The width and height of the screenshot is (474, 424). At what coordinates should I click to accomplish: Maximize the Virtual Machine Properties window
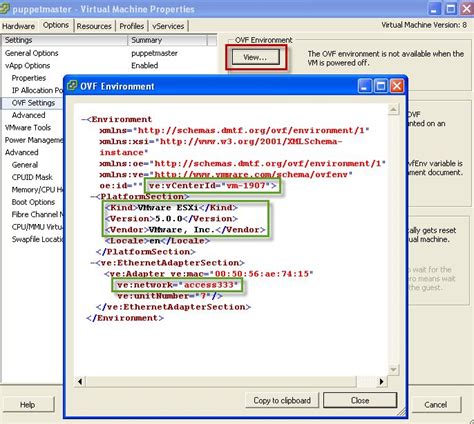tap(451, 9)
